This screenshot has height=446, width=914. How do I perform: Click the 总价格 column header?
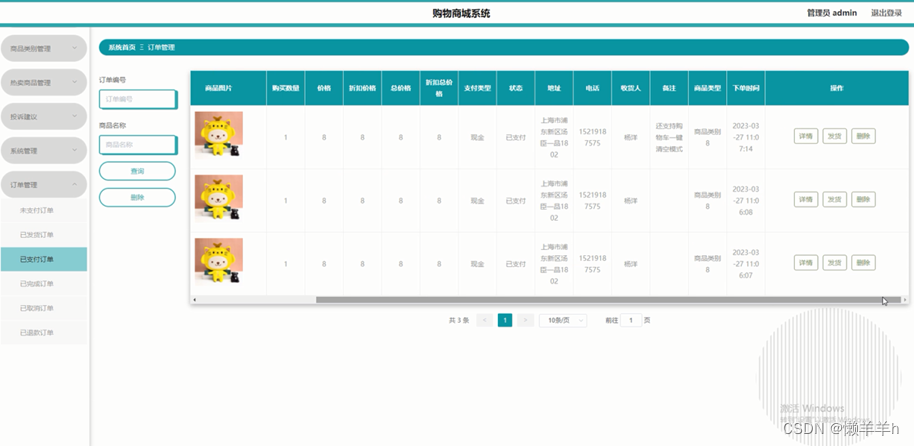coord(400,88)
